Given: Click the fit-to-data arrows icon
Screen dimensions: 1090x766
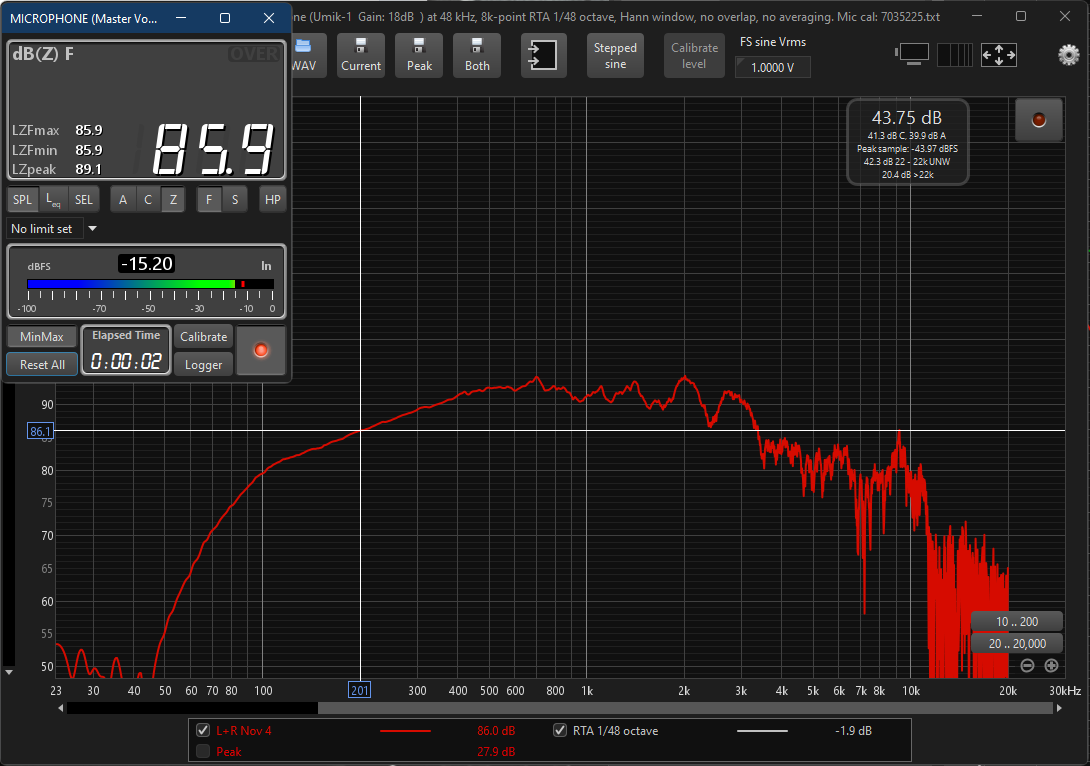Looking at the screenshot, I should [999, 54].
